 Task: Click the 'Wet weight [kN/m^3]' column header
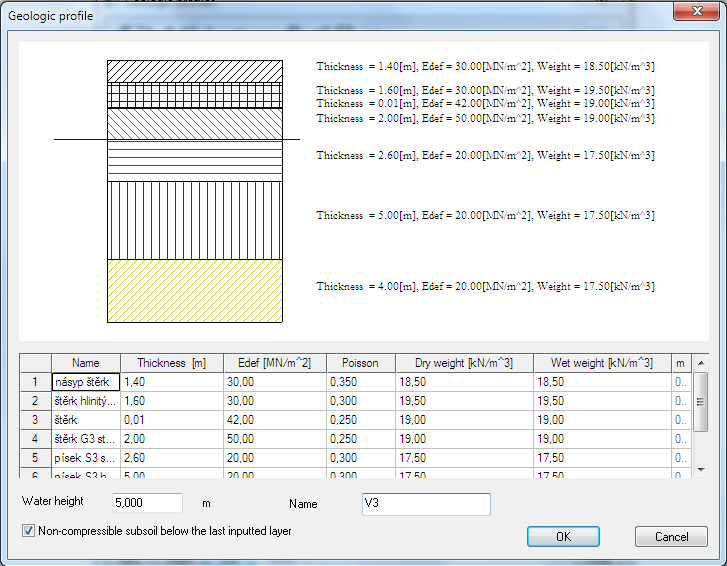[x=602, y=363]
